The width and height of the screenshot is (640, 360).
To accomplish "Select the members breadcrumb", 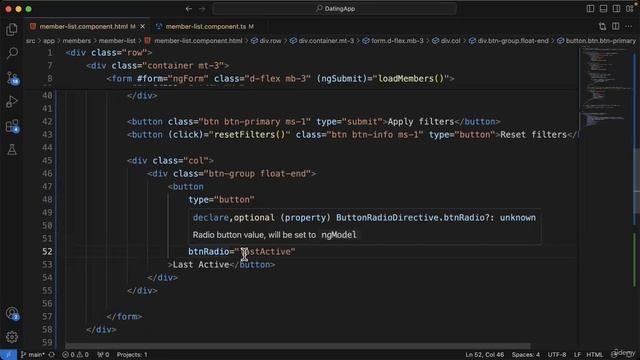I will point(76,40).
